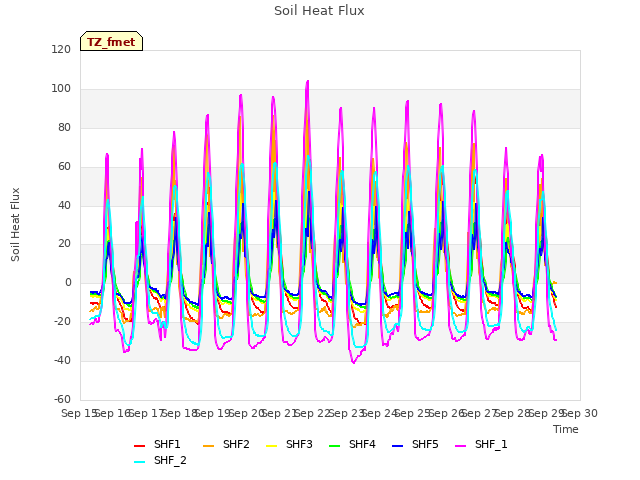Click the Sep 30 x-axis date label
Image resolution: width=640 pixels, height=480 pixels.
point(580,413)
